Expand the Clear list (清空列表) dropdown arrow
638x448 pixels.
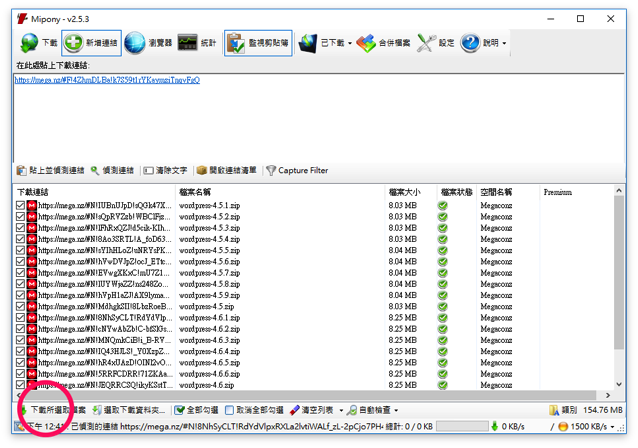point(341,411)
